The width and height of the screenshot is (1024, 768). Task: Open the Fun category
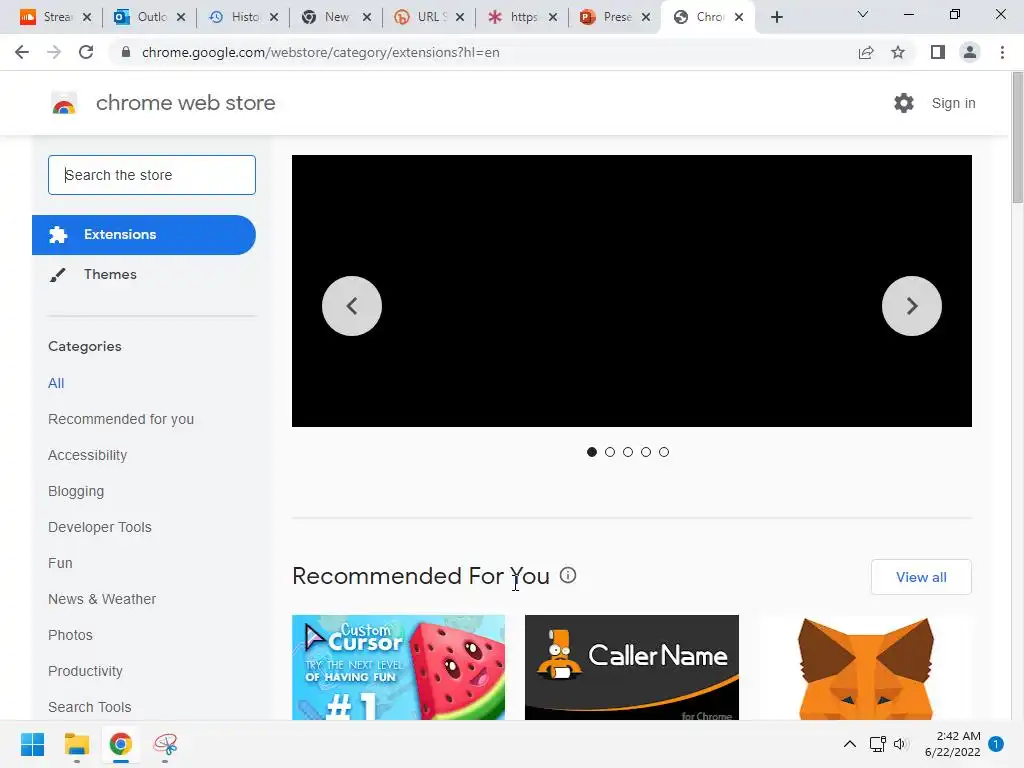[60, 563]
